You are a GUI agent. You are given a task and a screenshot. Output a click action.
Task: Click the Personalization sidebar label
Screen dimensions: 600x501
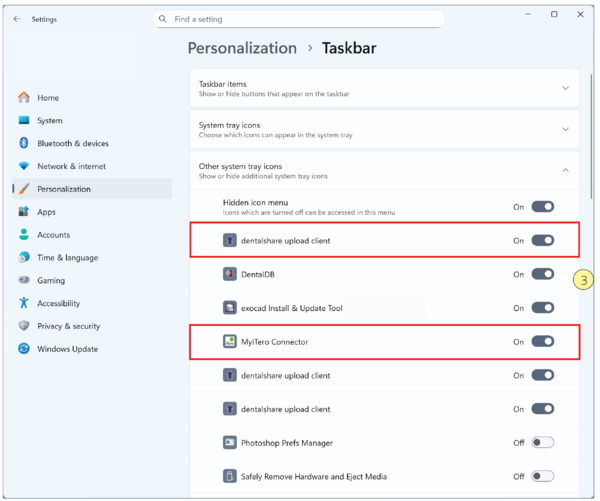64,189
